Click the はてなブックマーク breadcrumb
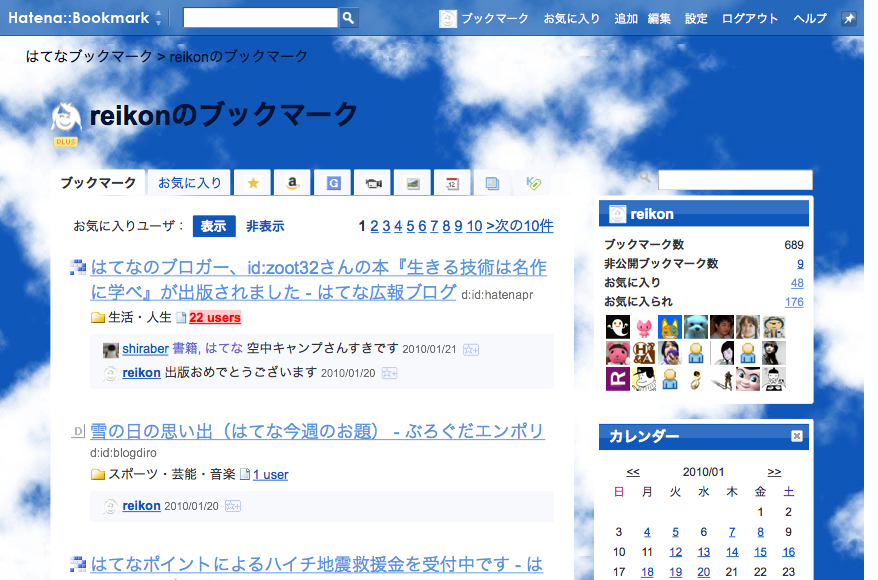The image size is (878, 580). [x=89, y=57]
